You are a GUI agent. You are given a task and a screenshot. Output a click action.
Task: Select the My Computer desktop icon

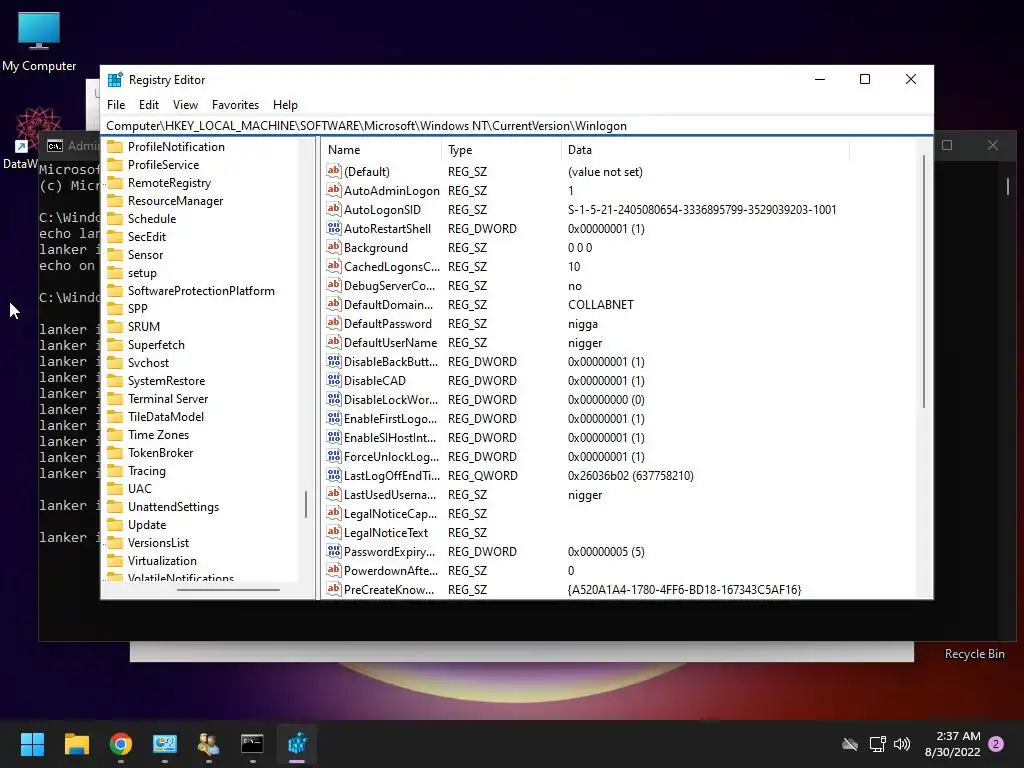(39, 42)
